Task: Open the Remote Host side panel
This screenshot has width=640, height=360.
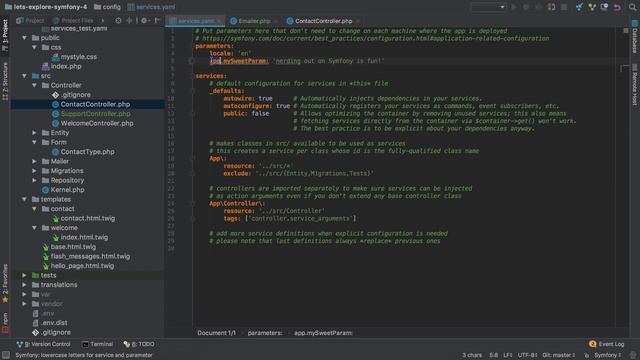Action: coord(635,85)
